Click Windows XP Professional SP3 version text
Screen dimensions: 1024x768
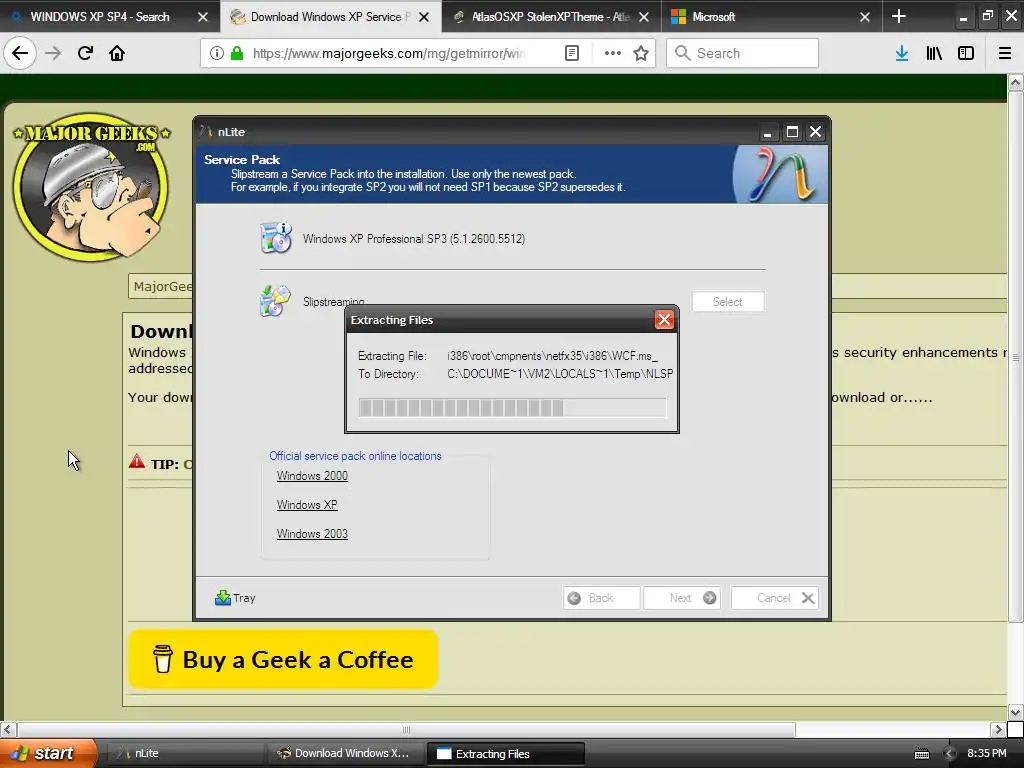click(413, 238)
